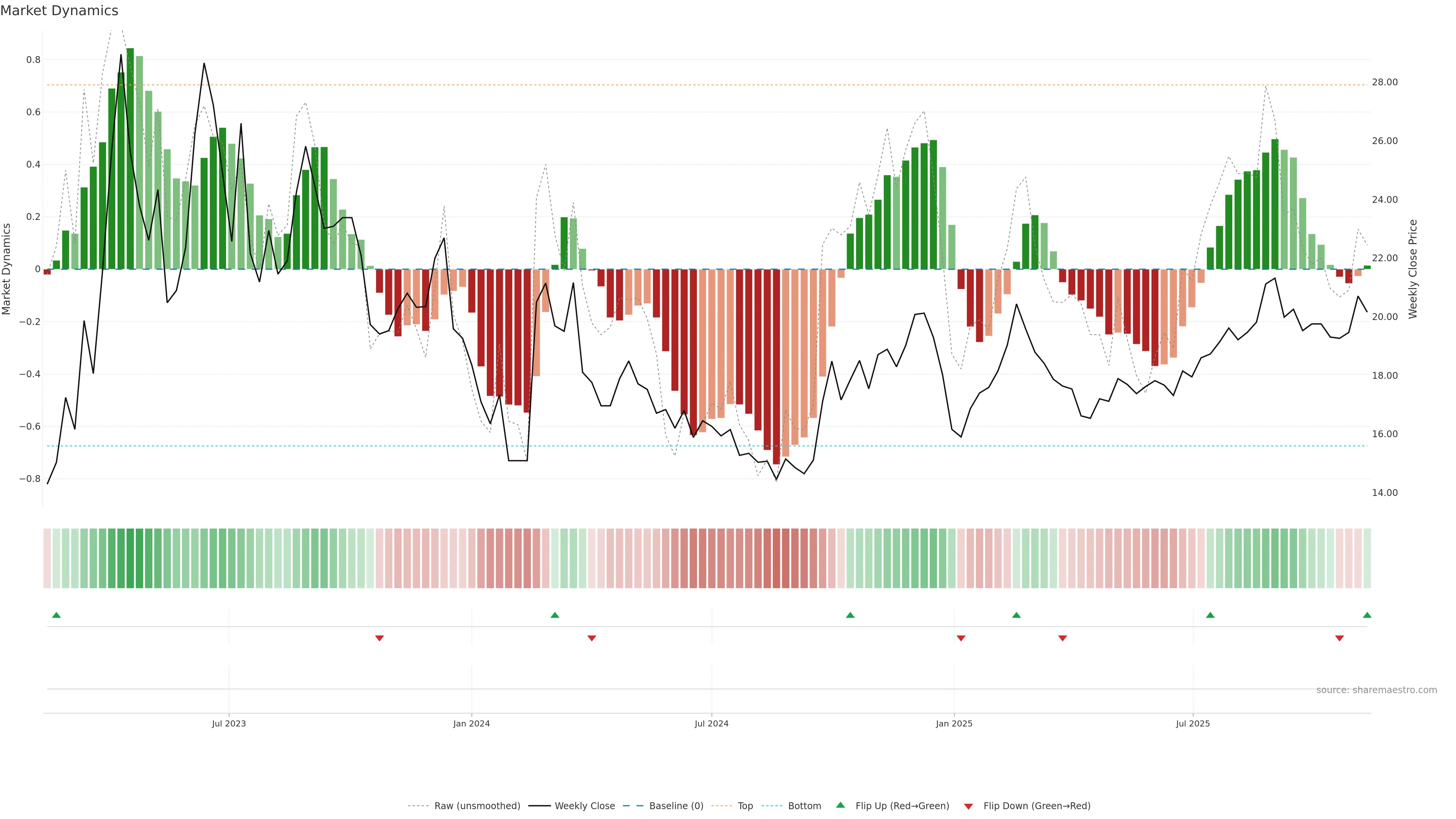
Task: Click the red flip-down triangle icon in legend
Action: tap(968, 806)
